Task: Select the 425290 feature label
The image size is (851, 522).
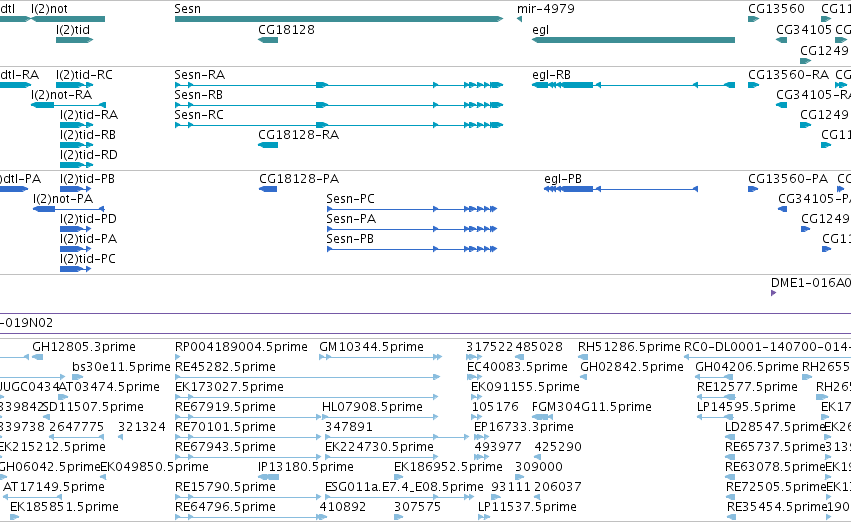Action: 558,447
